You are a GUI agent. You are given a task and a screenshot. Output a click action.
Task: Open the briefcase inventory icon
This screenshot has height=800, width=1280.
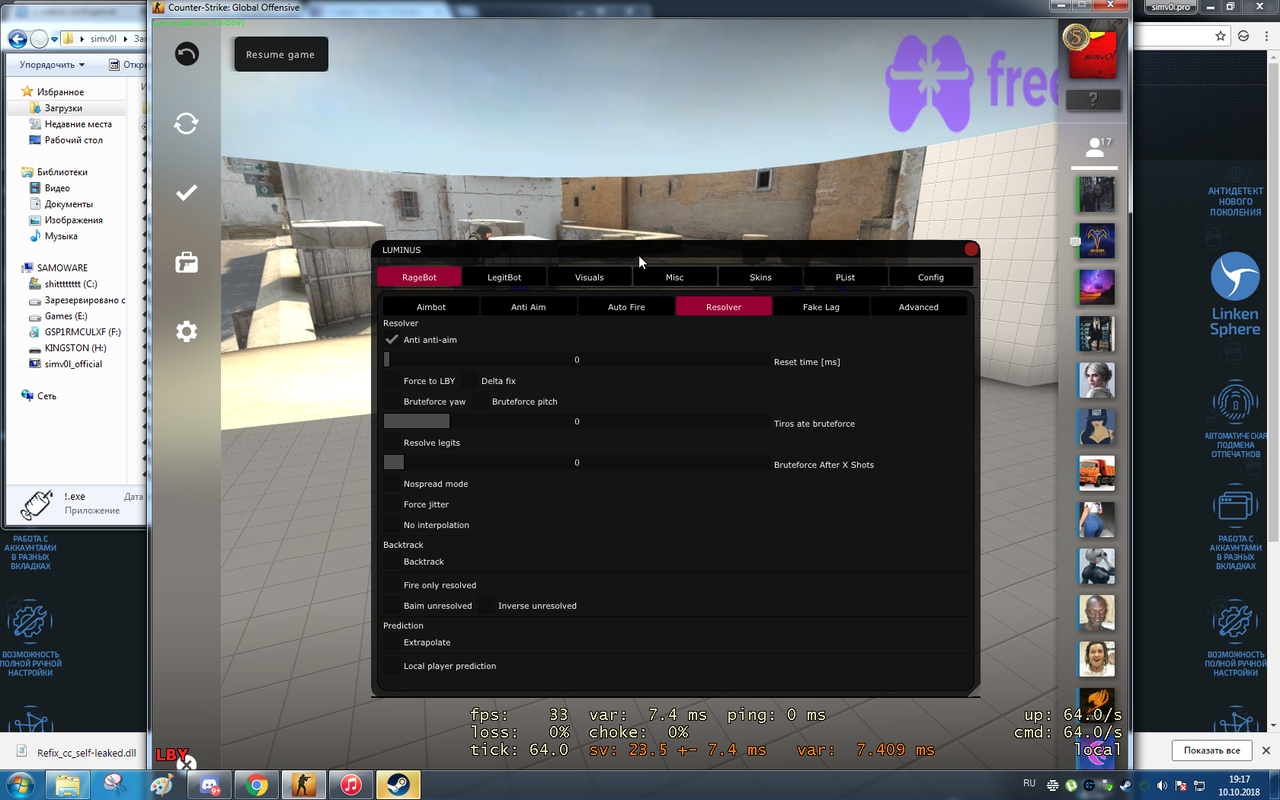click(186, 262)
